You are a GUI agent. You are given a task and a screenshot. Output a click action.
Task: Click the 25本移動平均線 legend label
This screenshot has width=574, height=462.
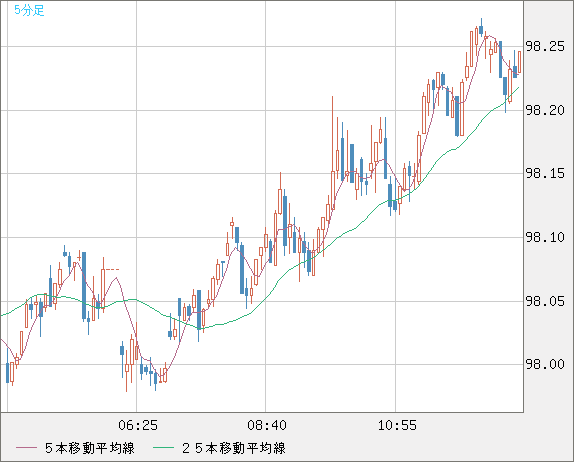tap(234, 448)
